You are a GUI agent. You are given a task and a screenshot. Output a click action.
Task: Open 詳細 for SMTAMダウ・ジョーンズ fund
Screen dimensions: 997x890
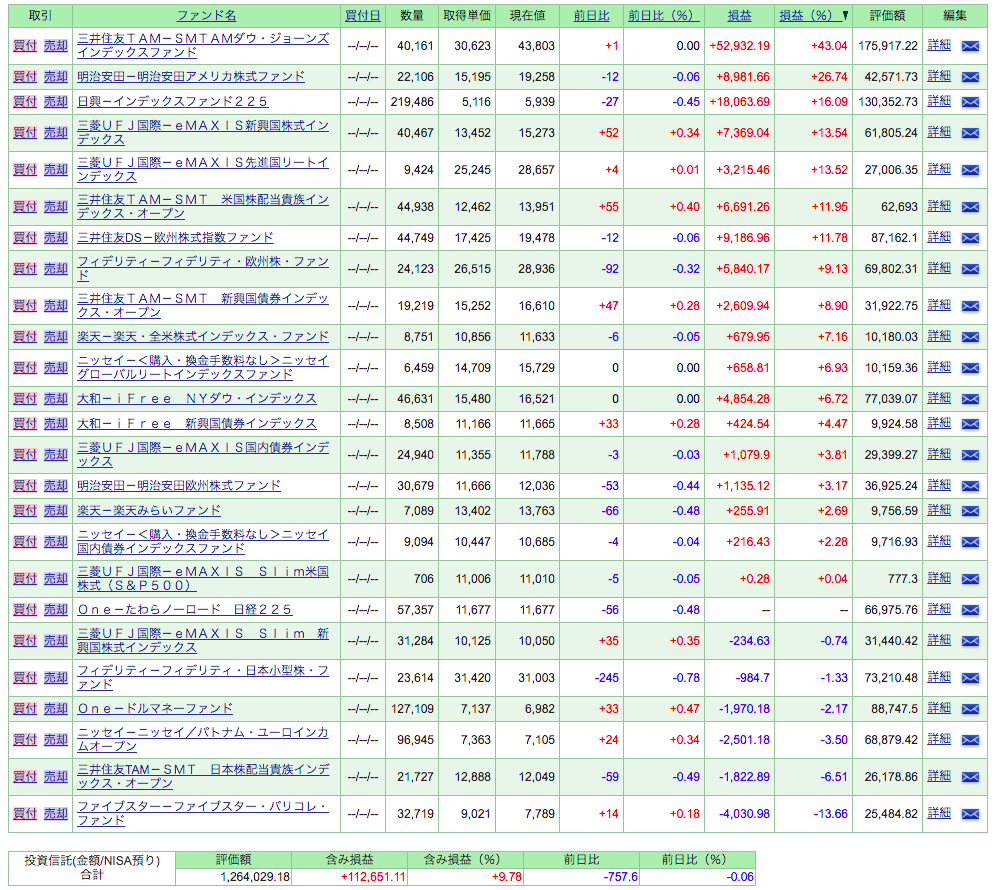tap(939, 45)
